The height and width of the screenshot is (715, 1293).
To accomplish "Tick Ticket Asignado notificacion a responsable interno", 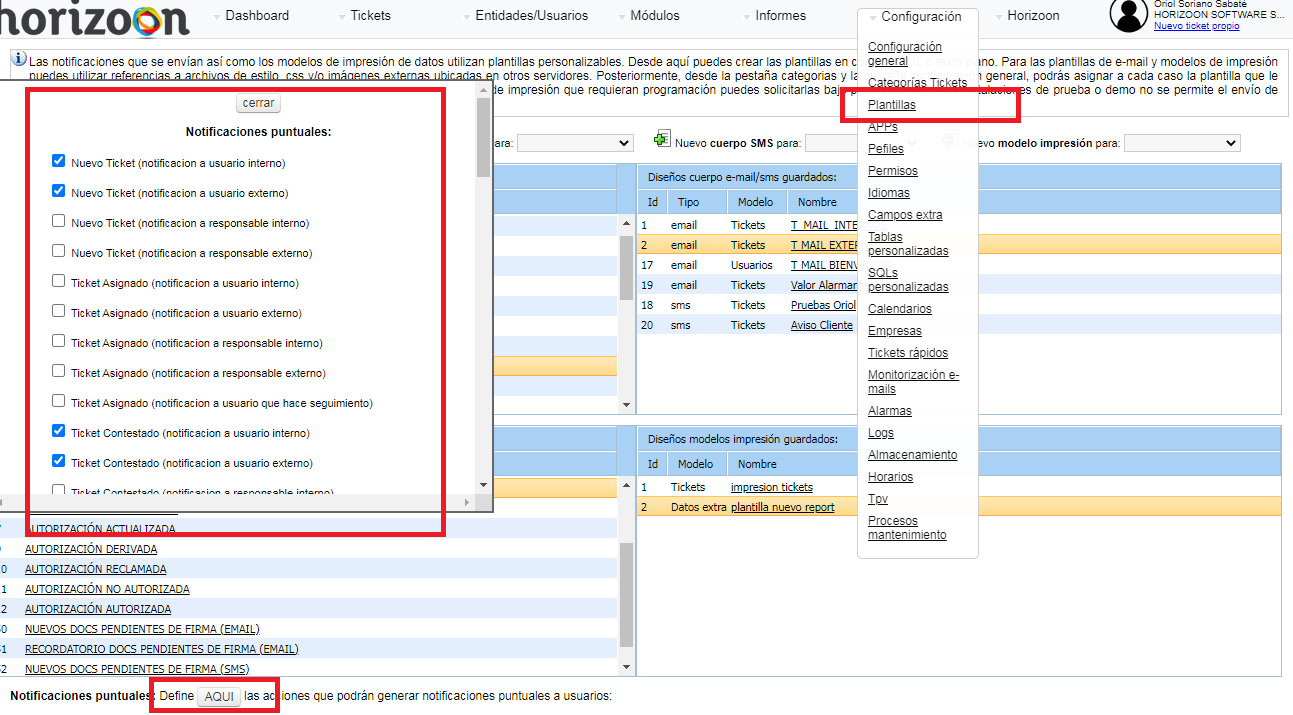I will (x=59, y=341).
